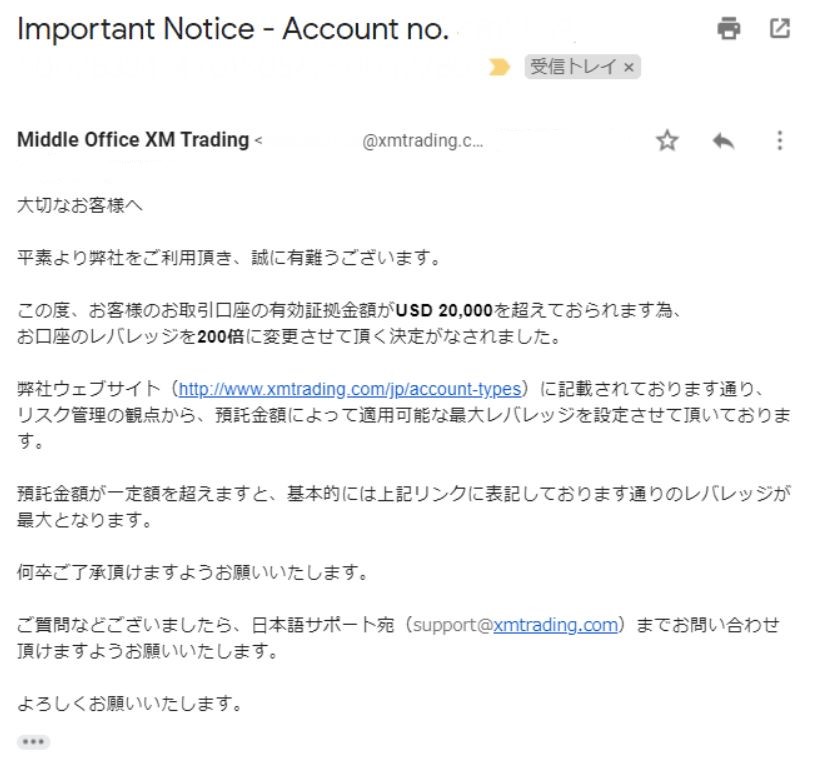823x759 pixels.
Task: Print the email
Action: pyautogui.click(x=729, y=29)
